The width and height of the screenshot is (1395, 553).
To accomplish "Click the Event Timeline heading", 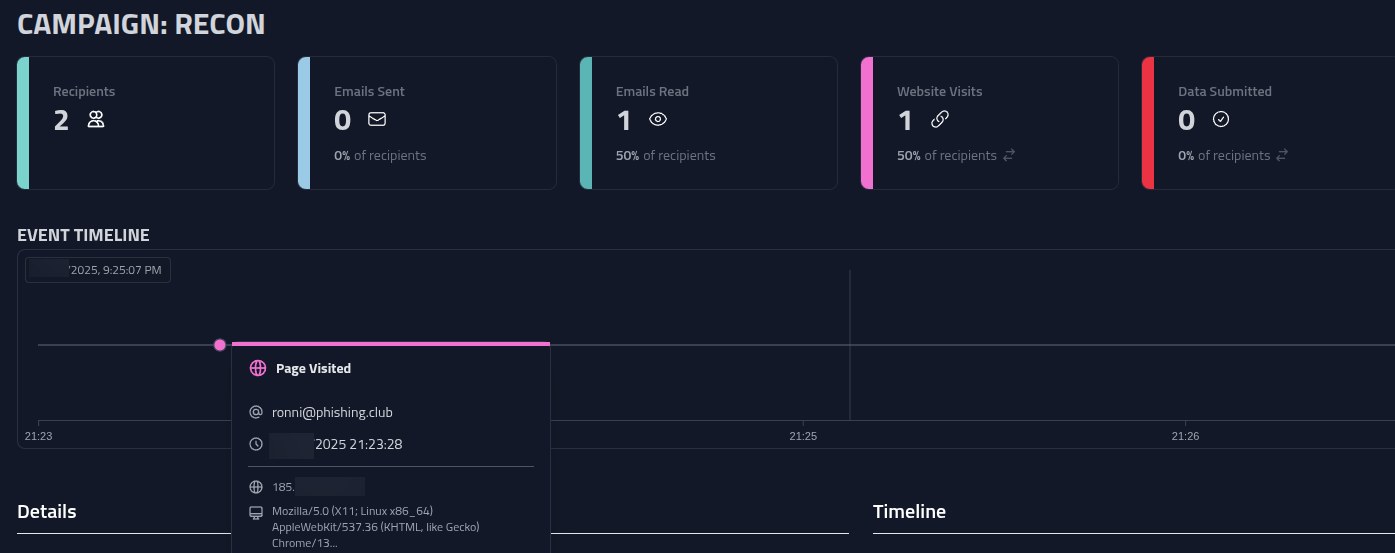I will click(x=83, y=235).
